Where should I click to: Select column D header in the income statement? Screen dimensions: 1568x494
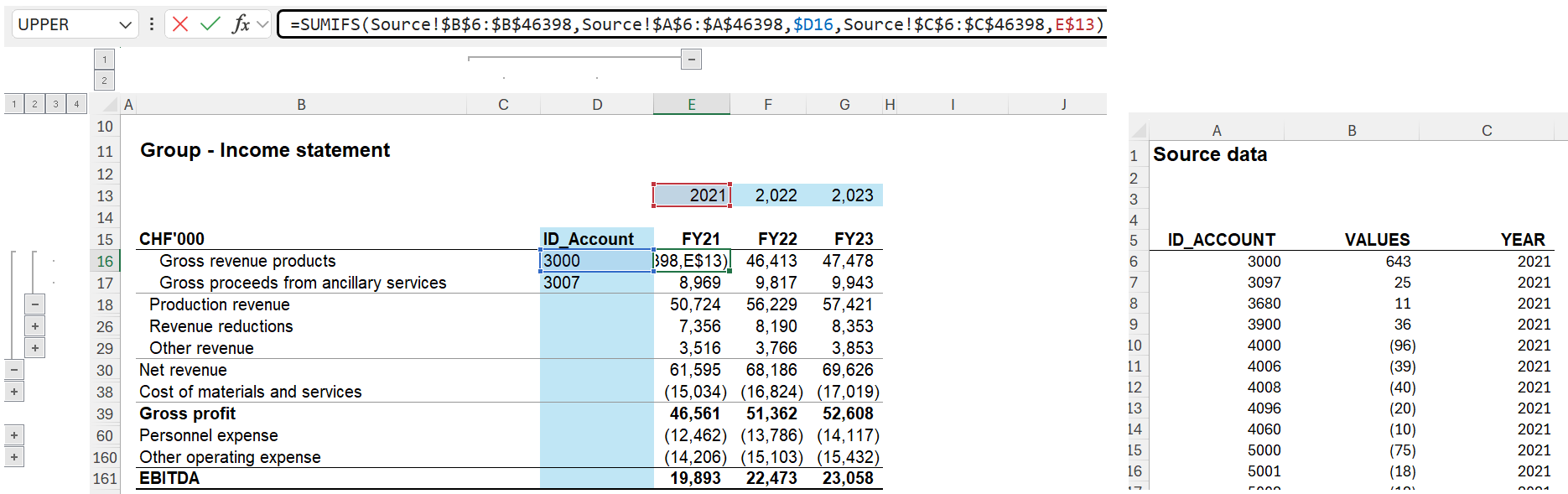click(x=597, y=104)
